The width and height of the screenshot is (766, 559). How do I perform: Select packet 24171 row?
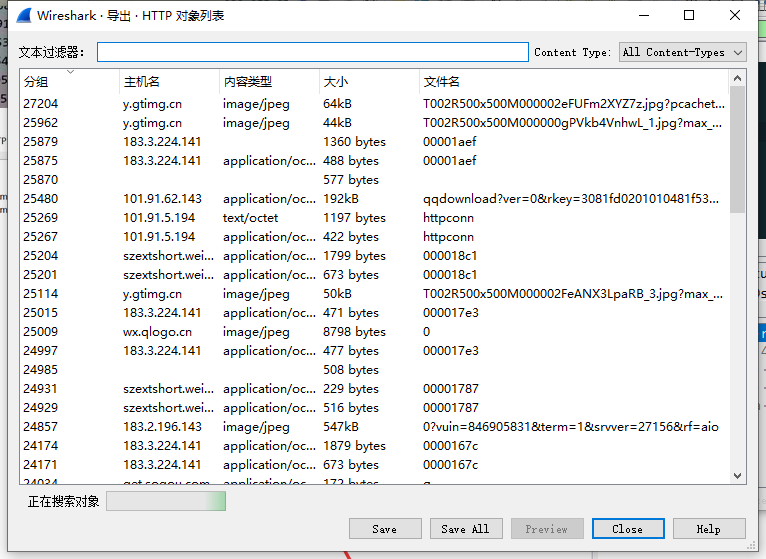374,465
